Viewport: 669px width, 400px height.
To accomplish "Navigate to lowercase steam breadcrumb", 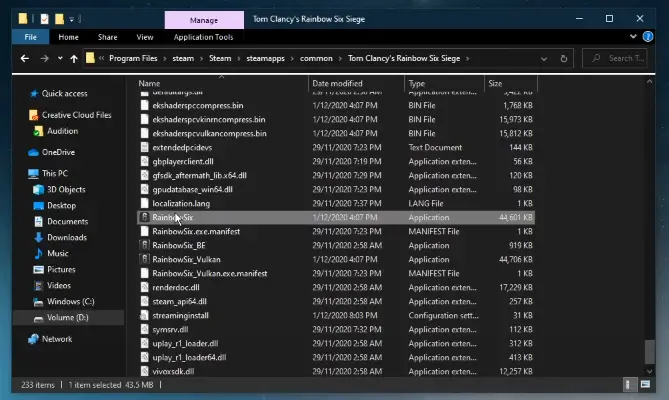I will (183, 58).
